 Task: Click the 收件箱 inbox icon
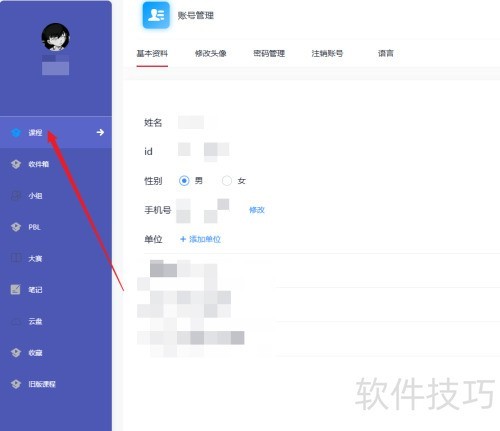tap(16, 164)
